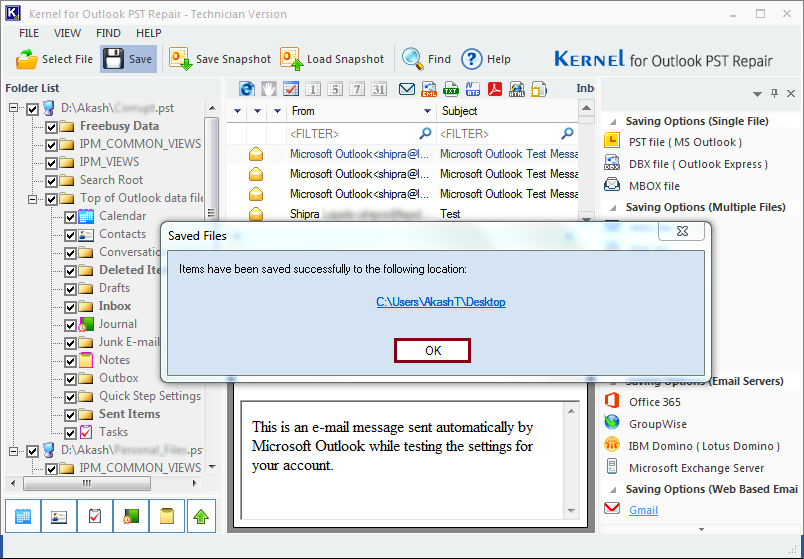Click the 31-day calendar view icon
Image resolution: width=804 pixels, height=559 pixels.
point(379,89)
